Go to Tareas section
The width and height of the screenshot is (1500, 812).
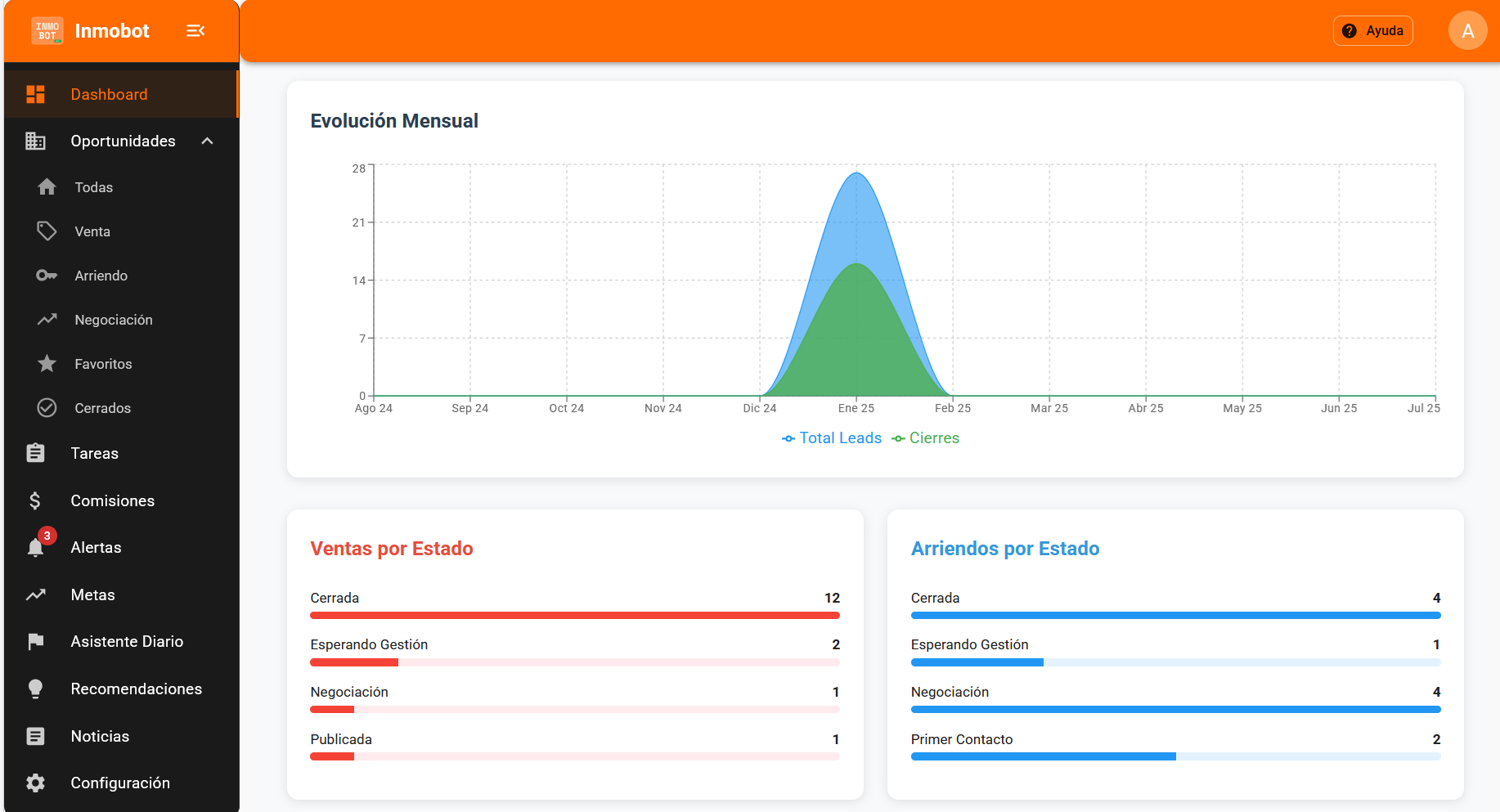tap(121, 453)
